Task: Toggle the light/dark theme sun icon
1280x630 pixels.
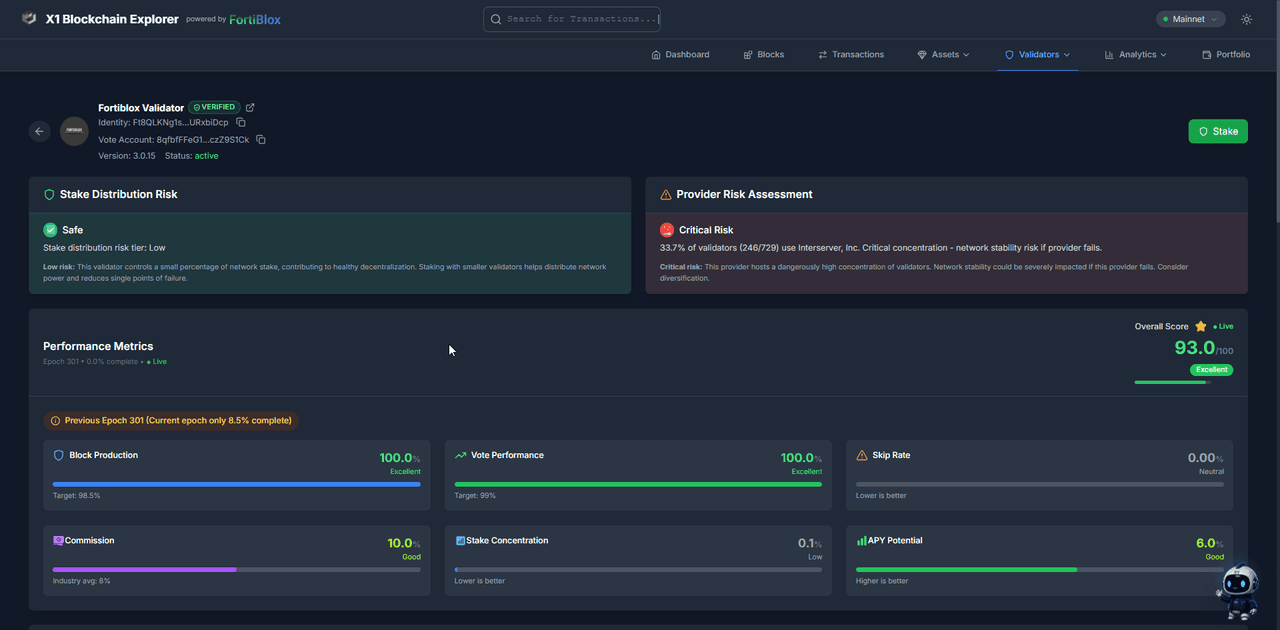Action: coord(1246,19)
